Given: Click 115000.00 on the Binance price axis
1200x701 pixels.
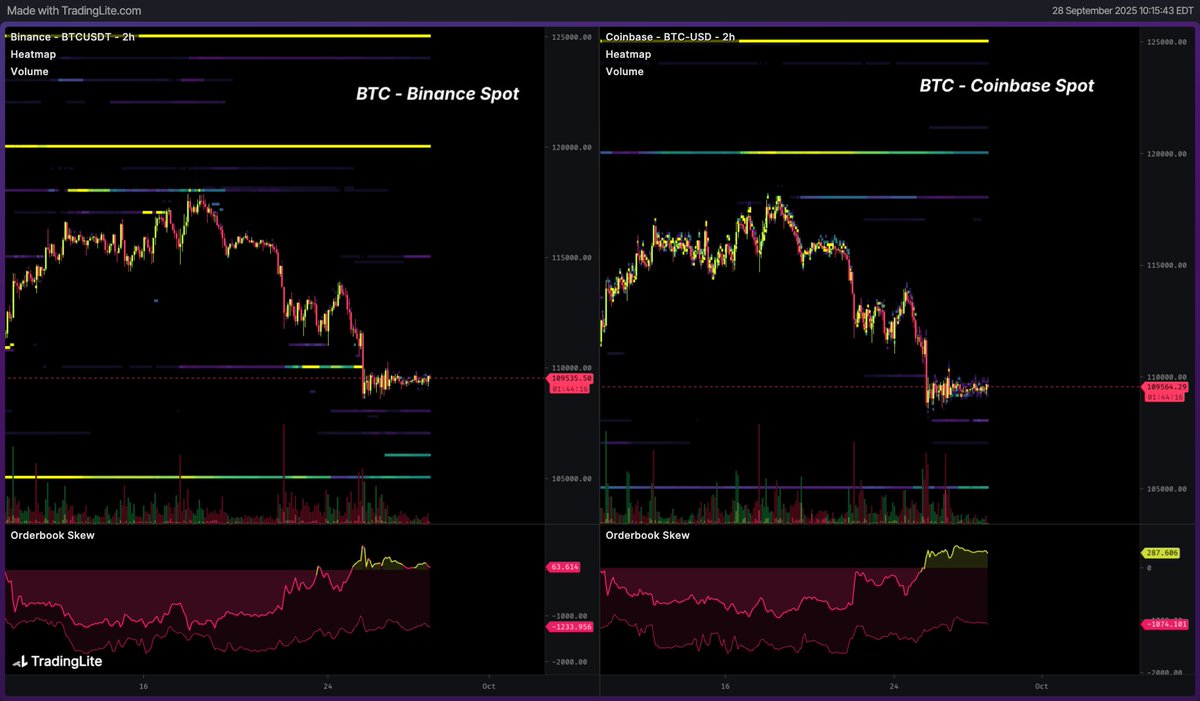Looking at the screenshot, I should click(x=570, y=257).
